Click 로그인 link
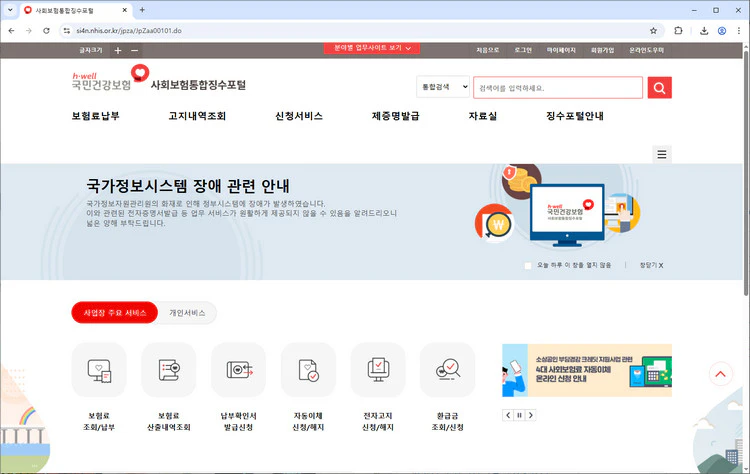Image resolution: width=750 pixels, height=474 pixels. pyautogui.click(x=523, y=50)
